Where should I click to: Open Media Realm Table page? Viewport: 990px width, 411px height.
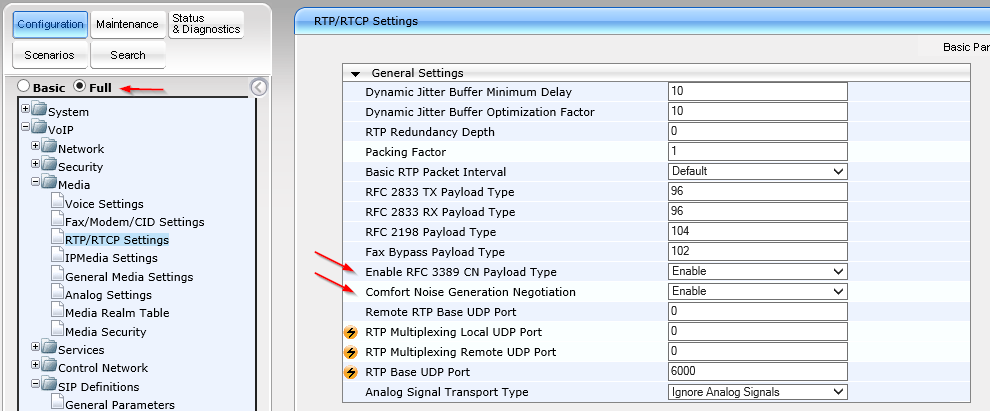click(117, 313)
